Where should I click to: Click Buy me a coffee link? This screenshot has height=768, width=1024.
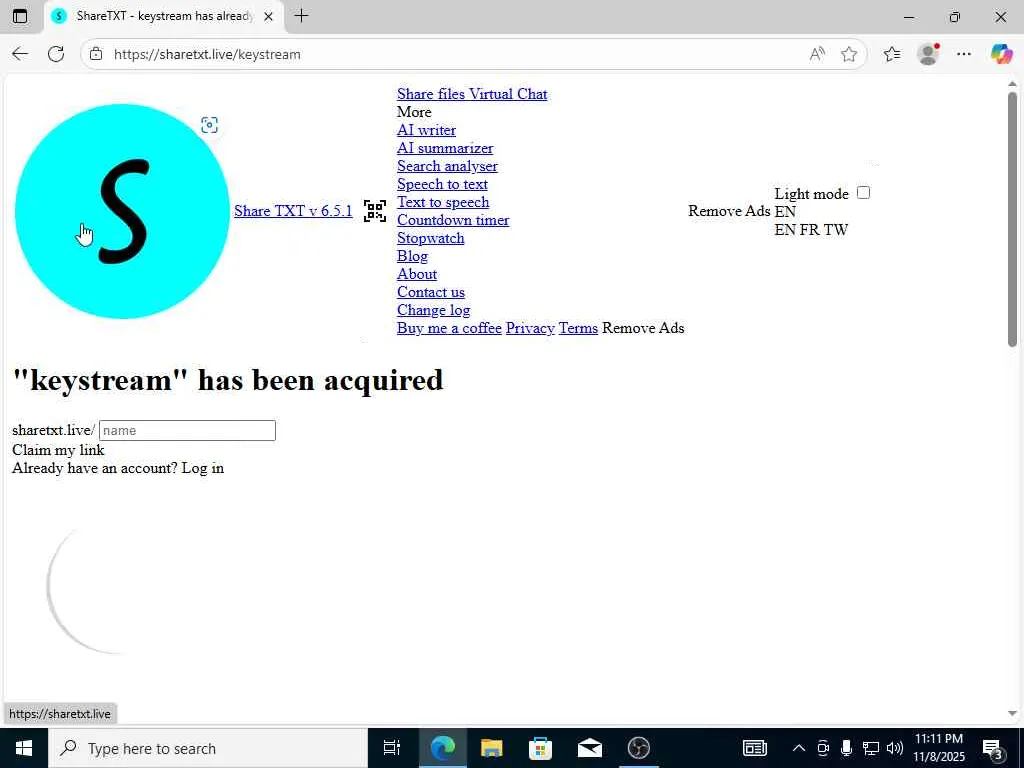click(x=449, y=328)
